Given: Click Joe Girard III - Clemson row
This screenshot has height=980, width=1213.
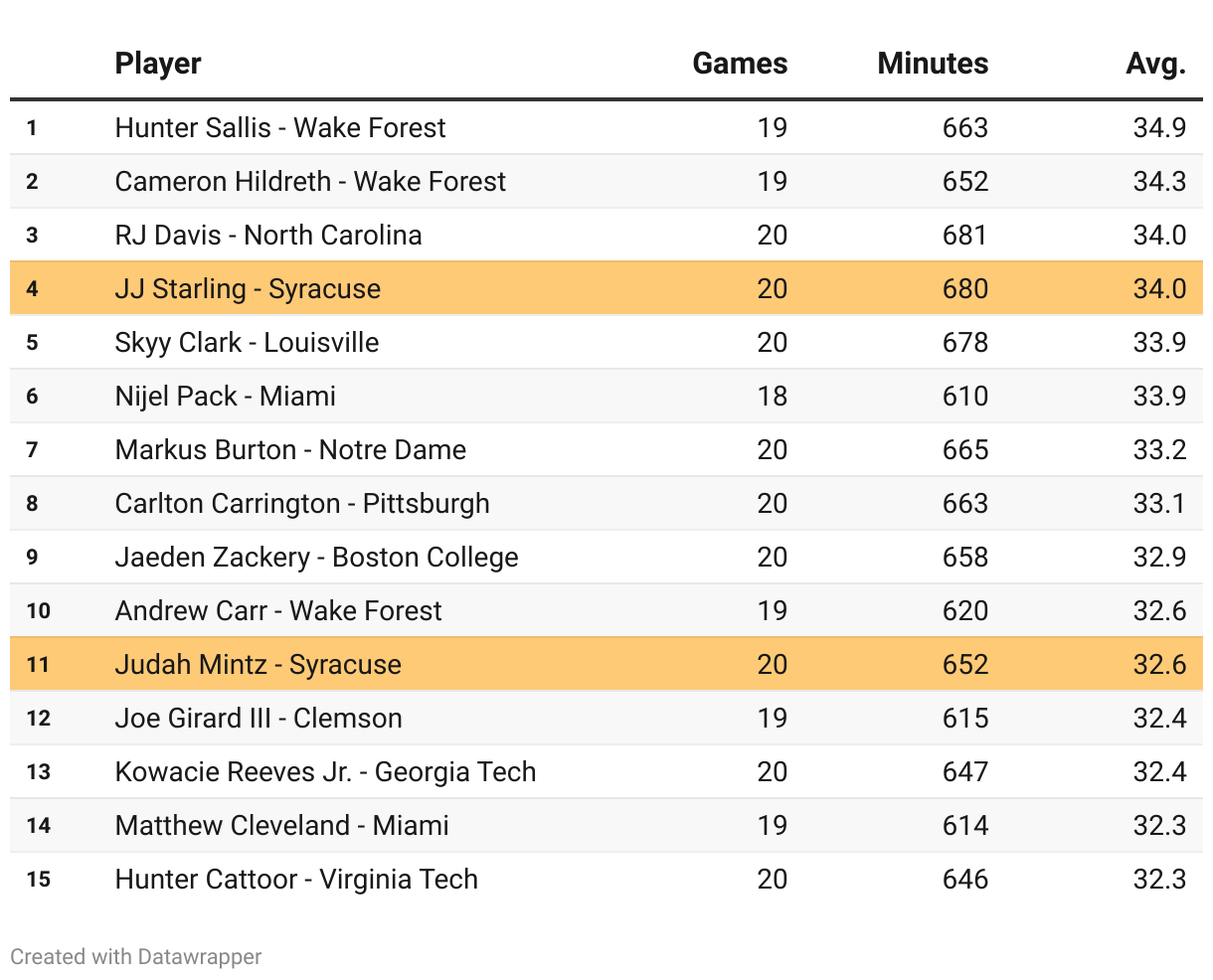Looking at the screenshot, I should [259, 719].
